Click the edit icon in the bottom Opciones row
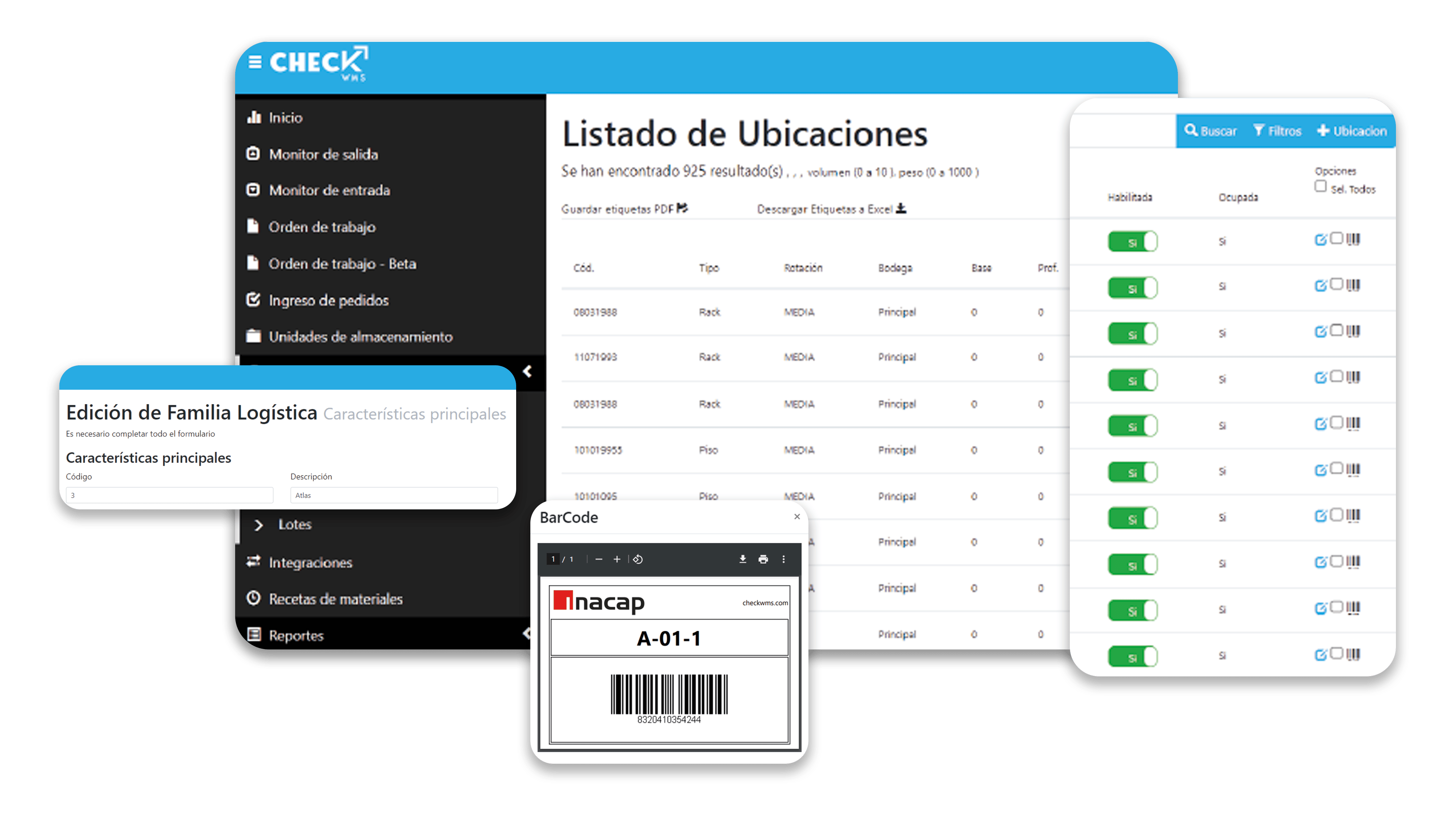 coord(1321,655)
